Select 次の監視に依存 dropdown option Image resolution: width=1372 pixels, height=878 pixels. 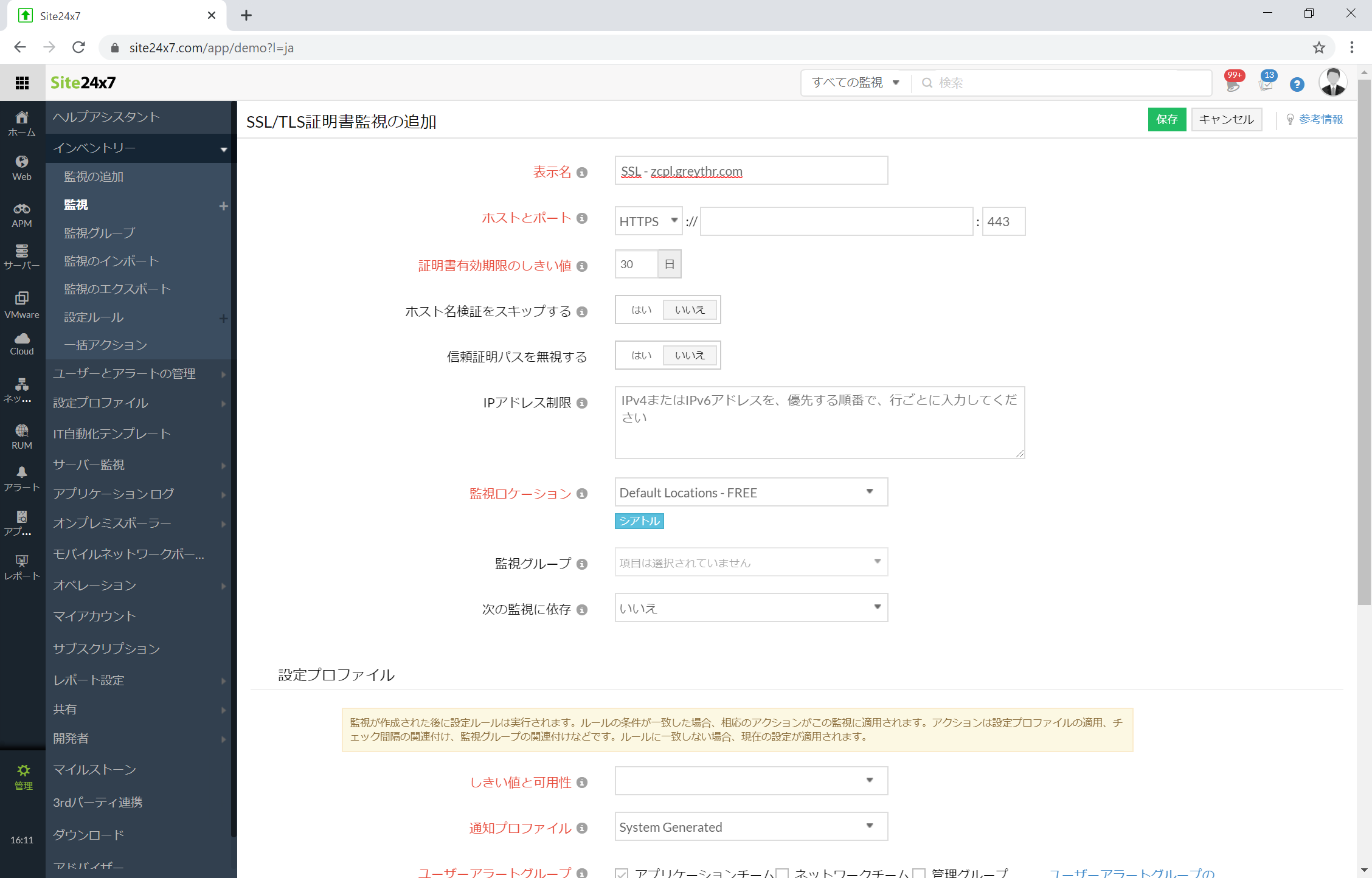coord(749,608)
